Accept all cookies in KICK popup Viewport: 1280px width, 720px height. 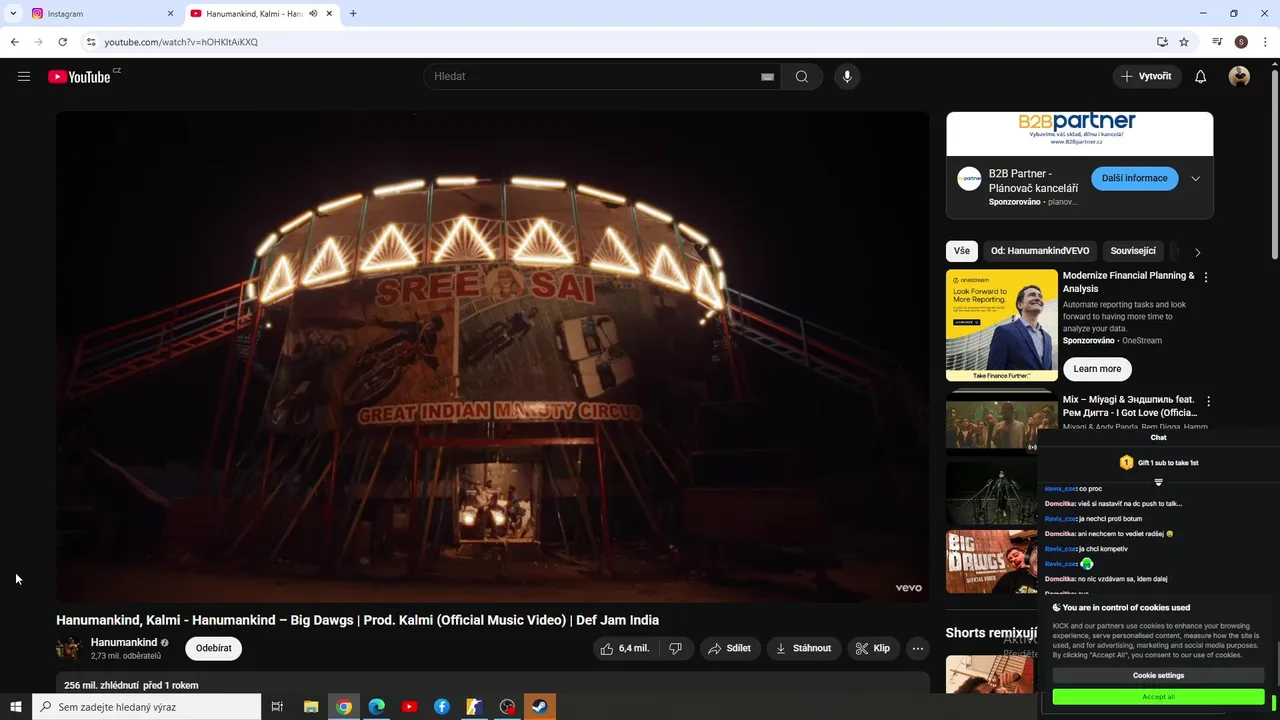(1158, 697)
